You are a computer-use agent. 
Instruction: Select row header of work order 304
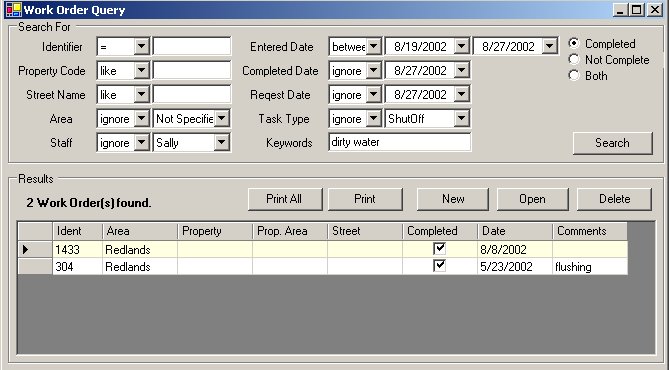click(x=35, y=266)
